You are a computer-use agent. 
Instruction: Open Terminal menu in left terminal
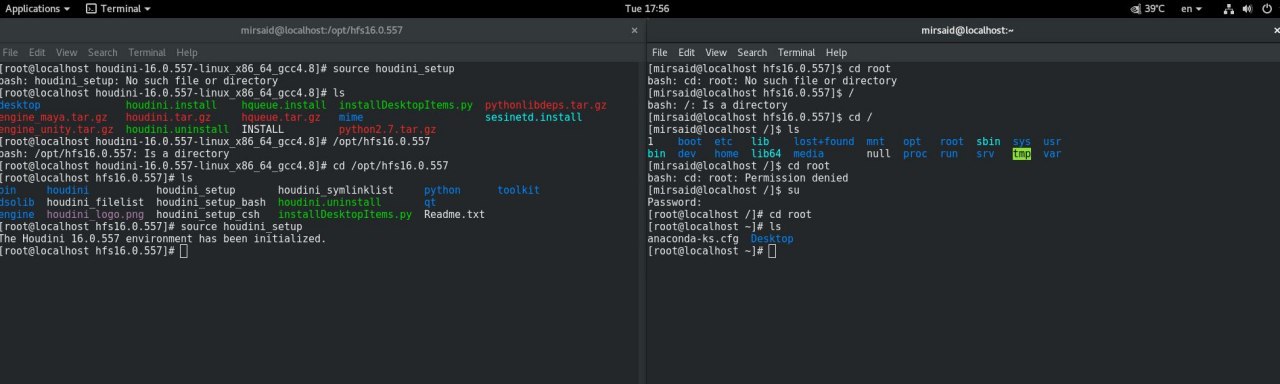(x=147, y=52)
